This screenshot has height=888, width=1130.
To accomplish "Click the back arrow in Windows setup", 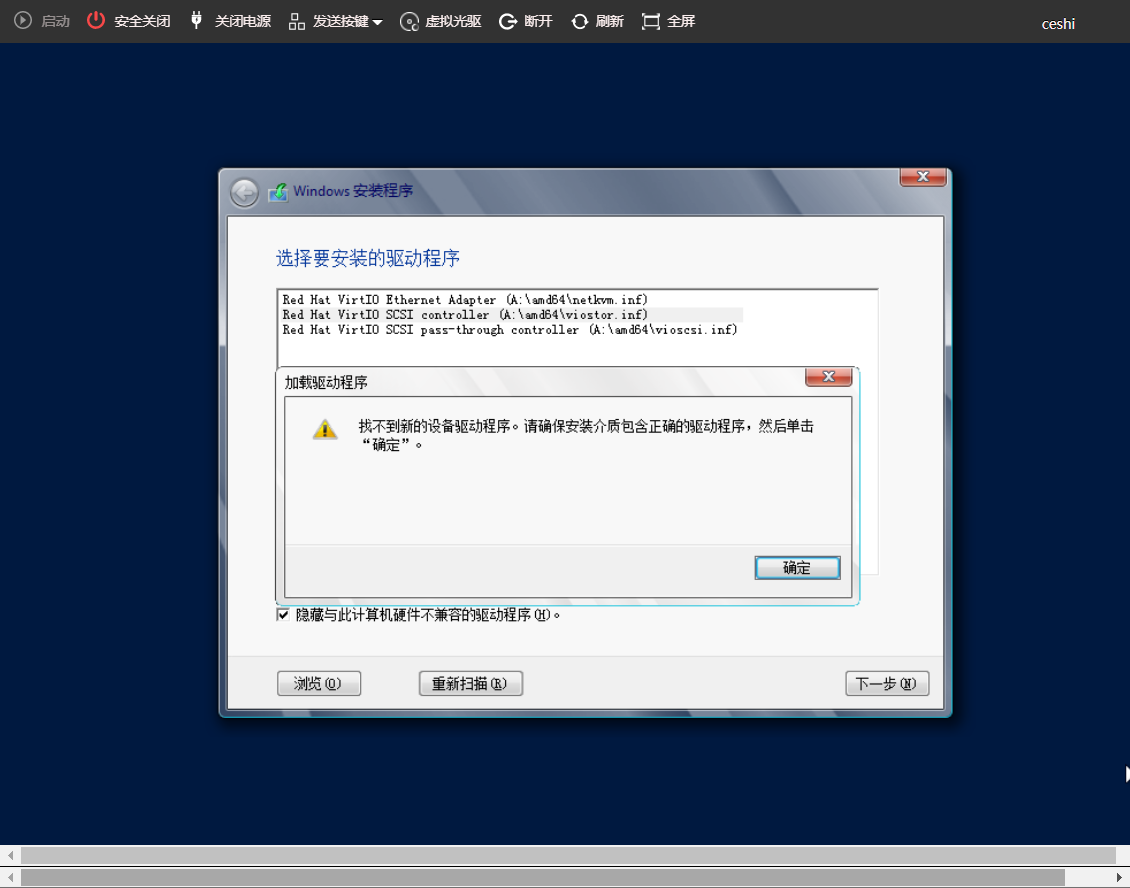I will pos(244,192).
